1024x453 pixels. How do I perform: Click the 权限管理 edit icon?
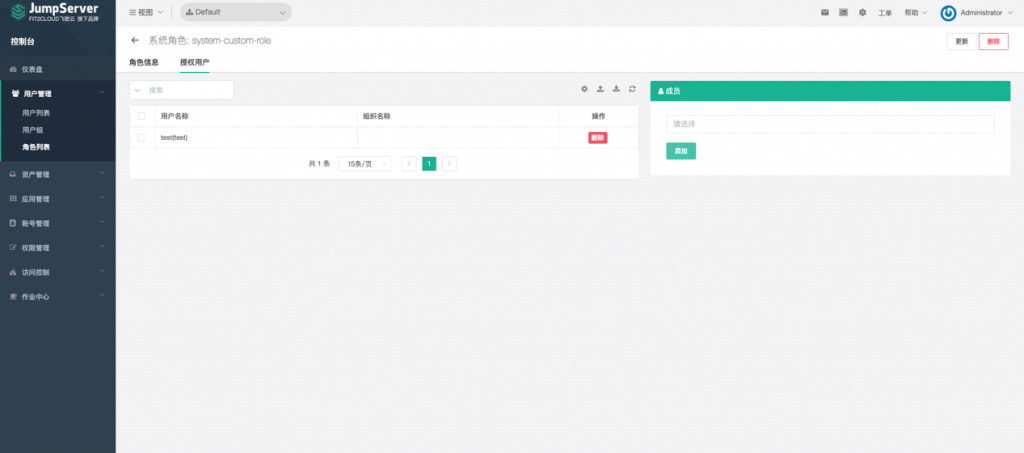click(x=14, y=247)
